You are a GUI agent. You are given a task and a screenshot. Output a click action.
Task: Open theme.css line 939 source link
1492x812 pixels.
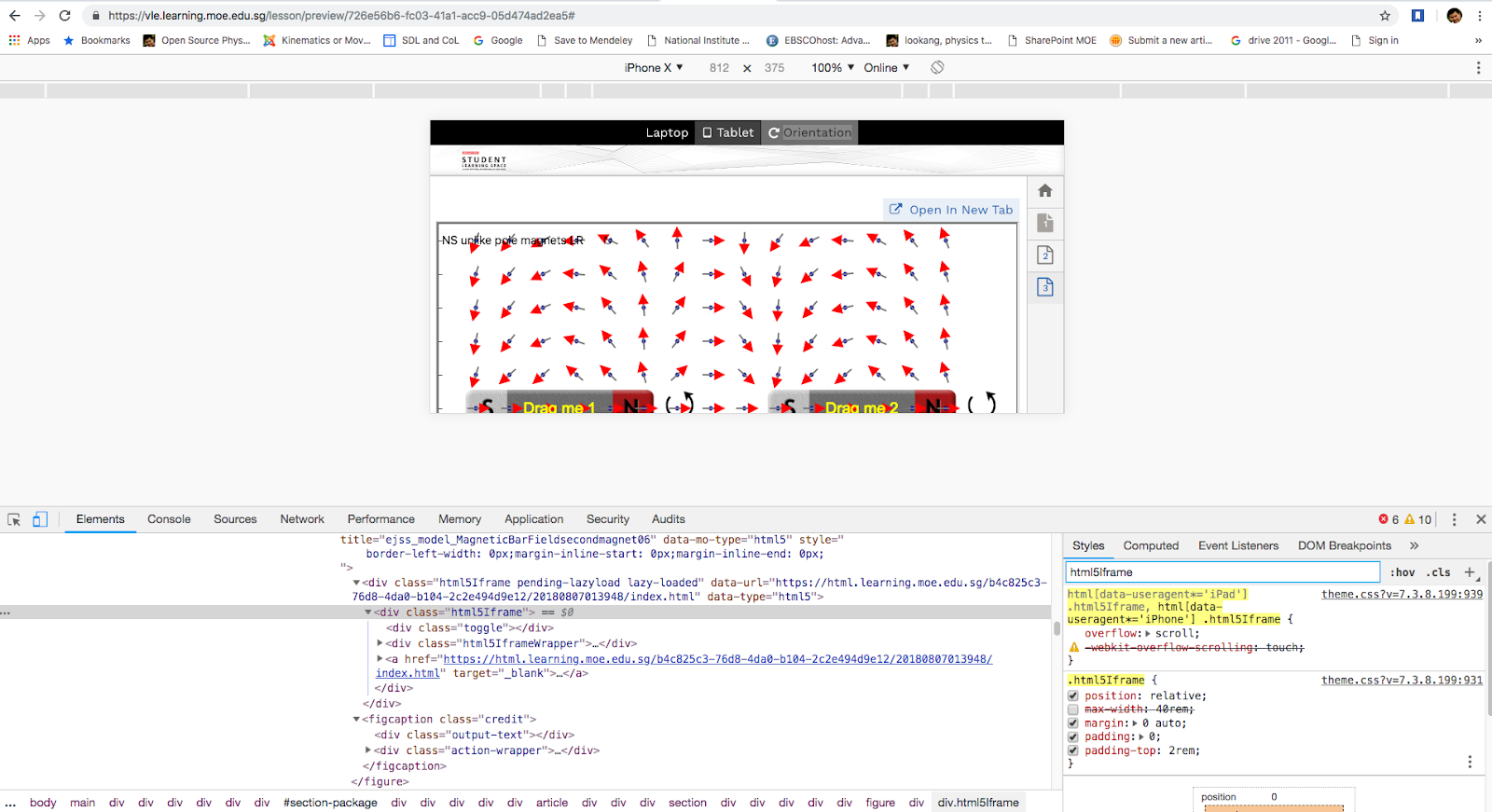(1402, 594)
